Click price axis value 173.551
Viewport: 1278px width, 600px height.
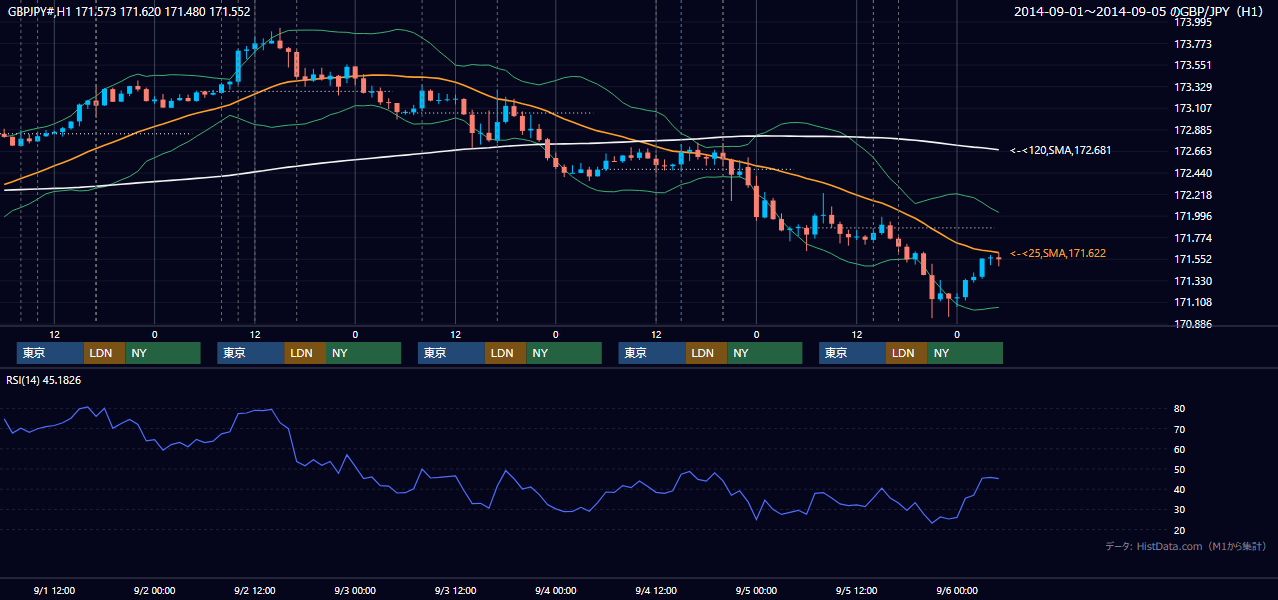pos(1193,65)
